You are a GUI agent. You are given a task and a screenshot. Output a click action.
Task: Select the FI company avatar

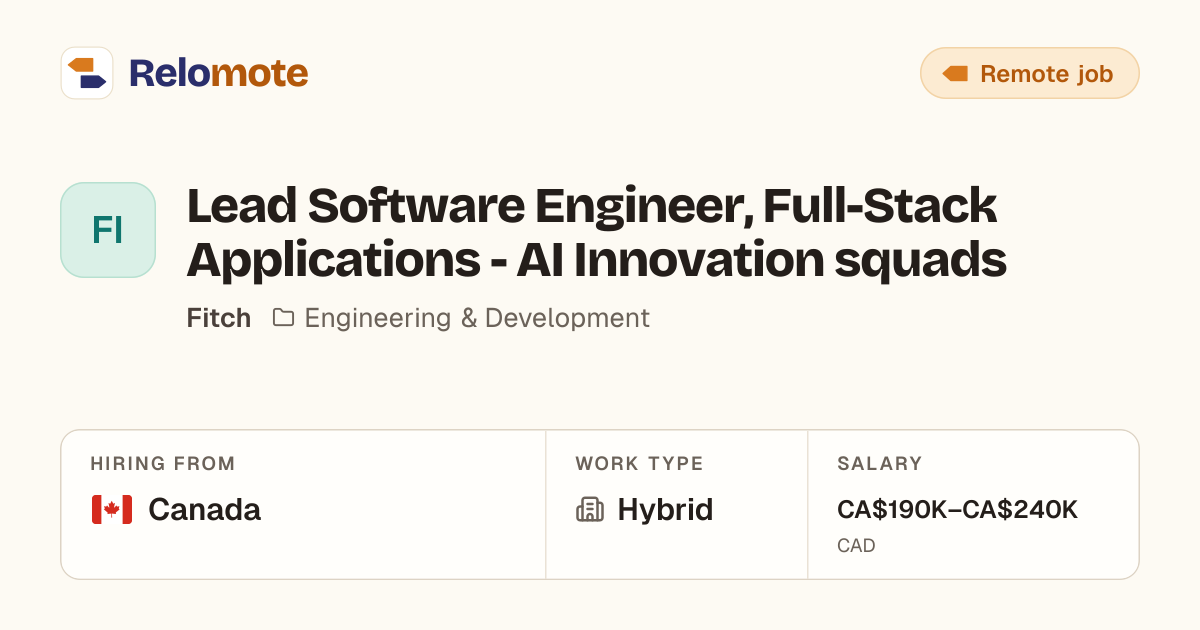click(x=108, y=230)
